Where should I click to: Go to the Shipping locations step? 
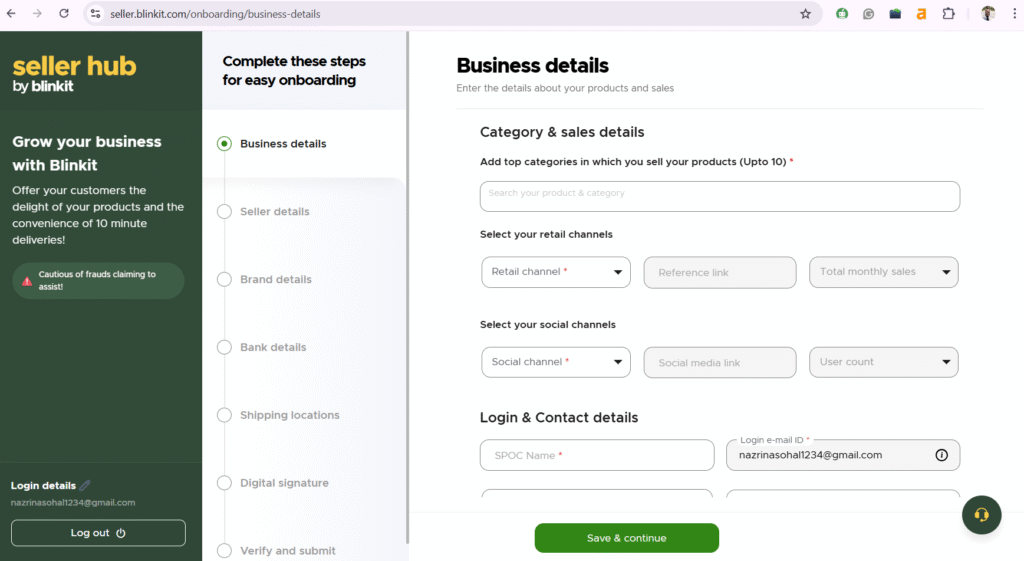(x=290, y=416)
